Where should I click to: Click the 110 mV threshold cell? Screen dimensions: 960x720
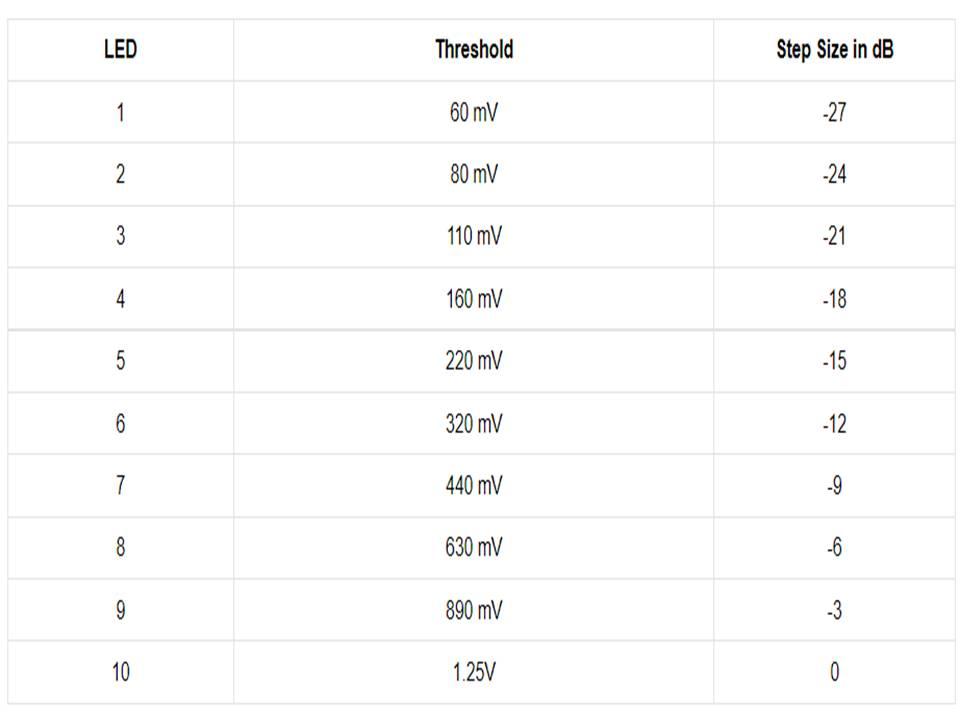pos(474,236)
